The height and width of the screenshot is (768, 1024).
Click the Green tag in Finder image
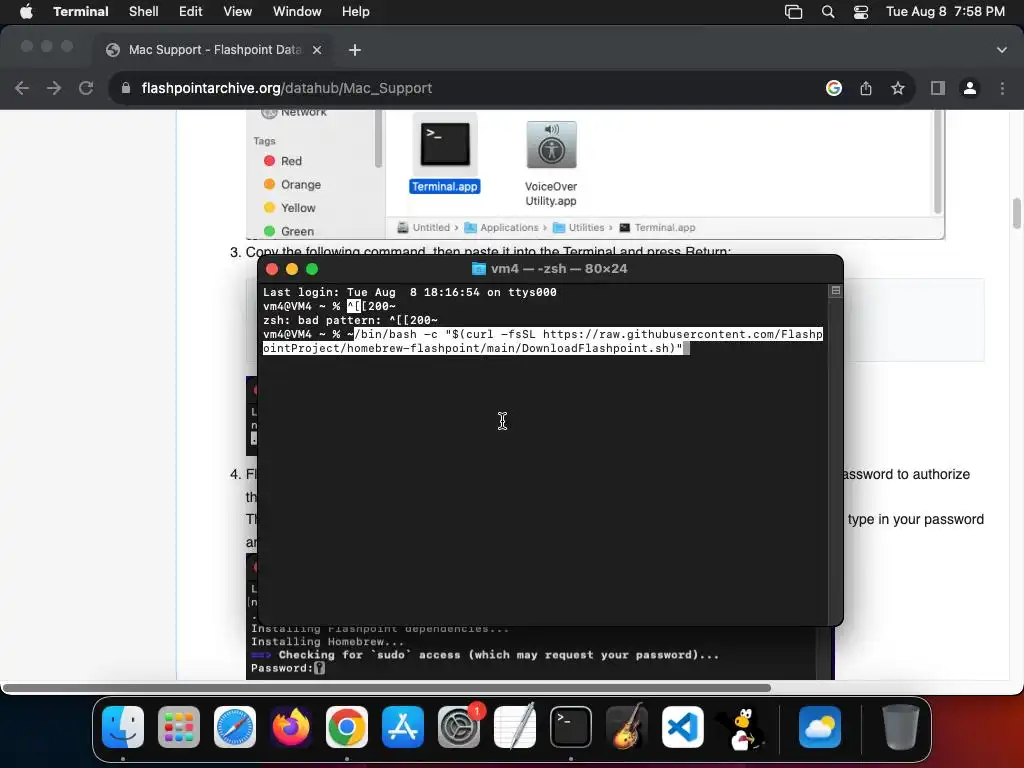click(x=289, y=231)
